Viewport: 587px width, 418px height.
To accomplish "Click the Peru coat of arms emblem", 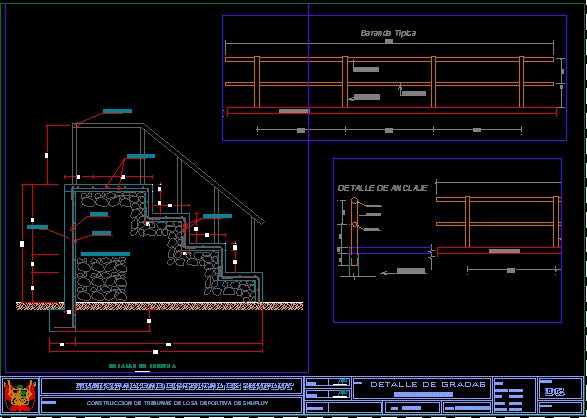I will click(20, 396).
